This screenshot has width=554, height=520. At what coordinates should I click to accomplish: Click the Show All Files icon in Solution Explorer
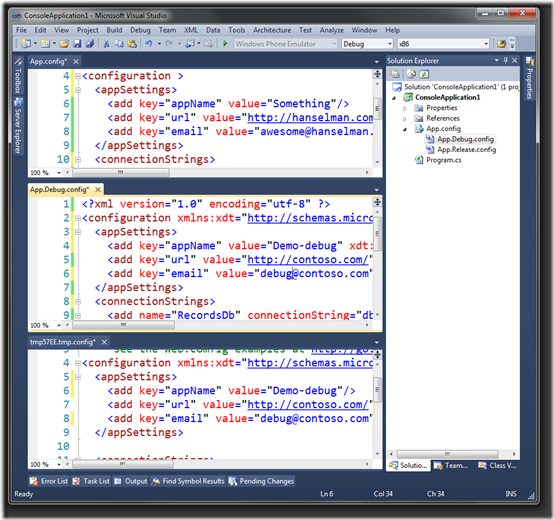(411, 74)
